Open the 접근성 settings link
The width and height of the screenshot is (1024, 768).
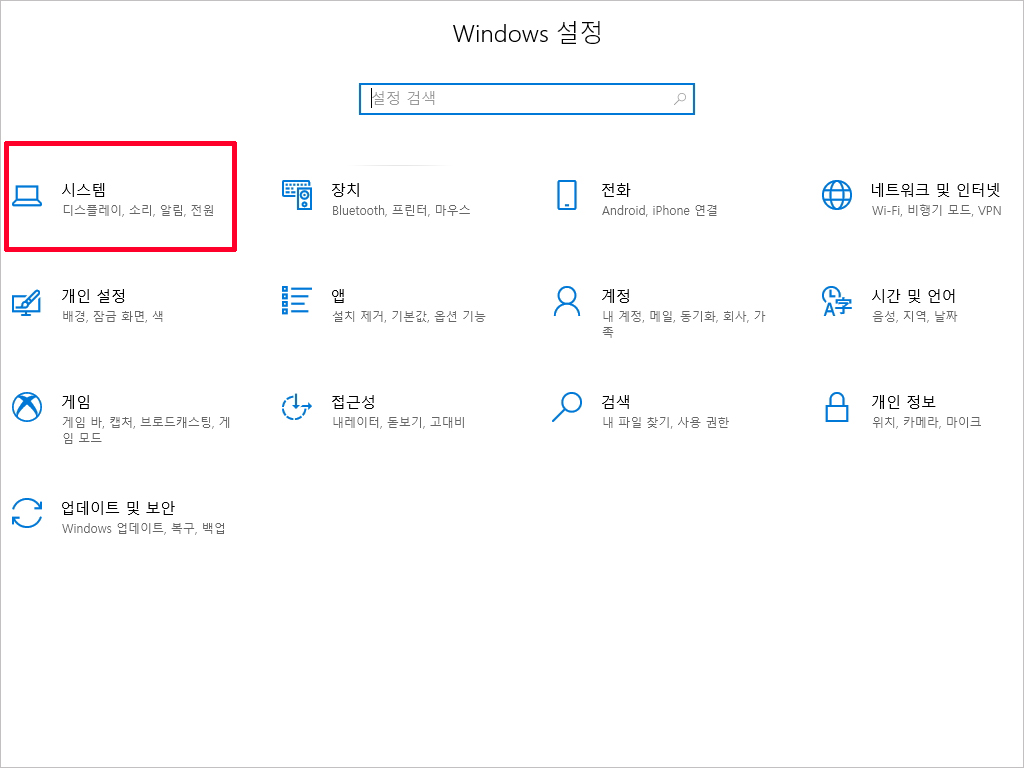click(x=353, y=402)
